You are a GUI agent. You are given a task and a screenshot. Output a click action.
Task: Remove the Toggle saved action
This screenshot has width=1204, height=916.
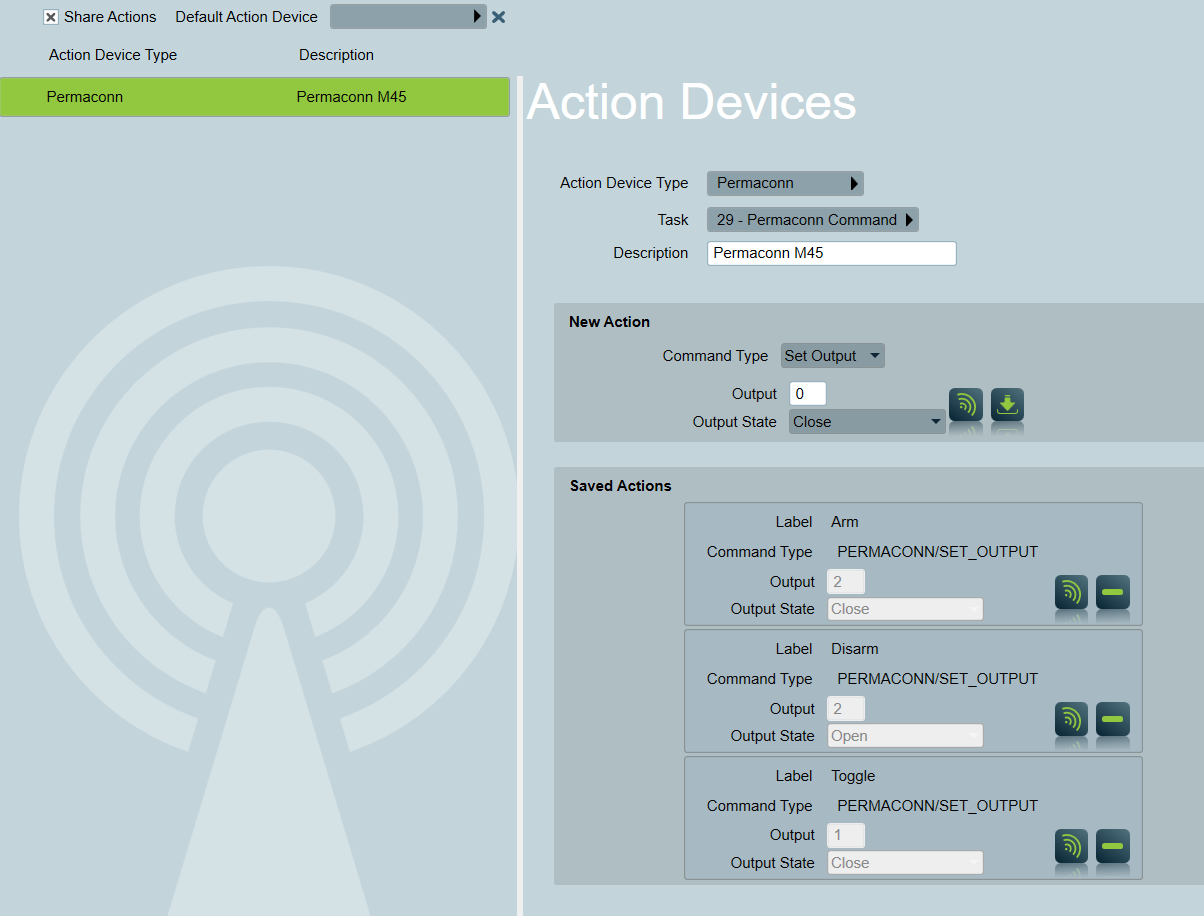[x=1113, y=846]
